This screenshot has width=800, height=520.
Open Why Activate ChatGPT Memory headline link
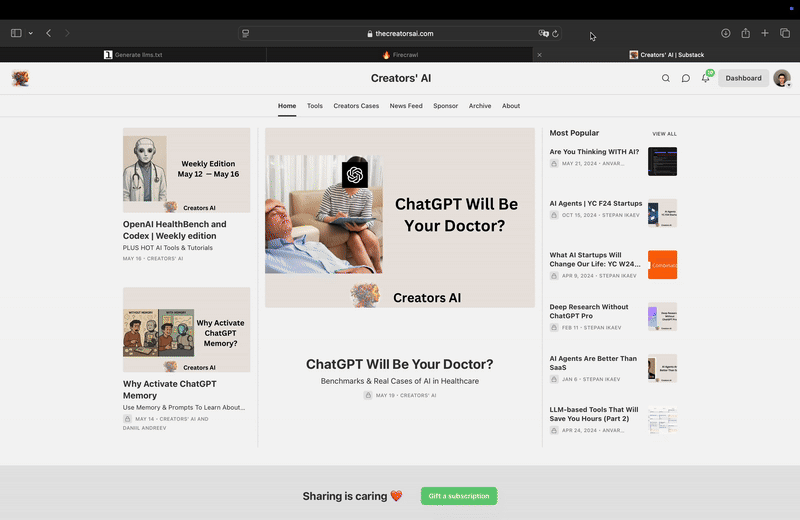tap(169, 389)
